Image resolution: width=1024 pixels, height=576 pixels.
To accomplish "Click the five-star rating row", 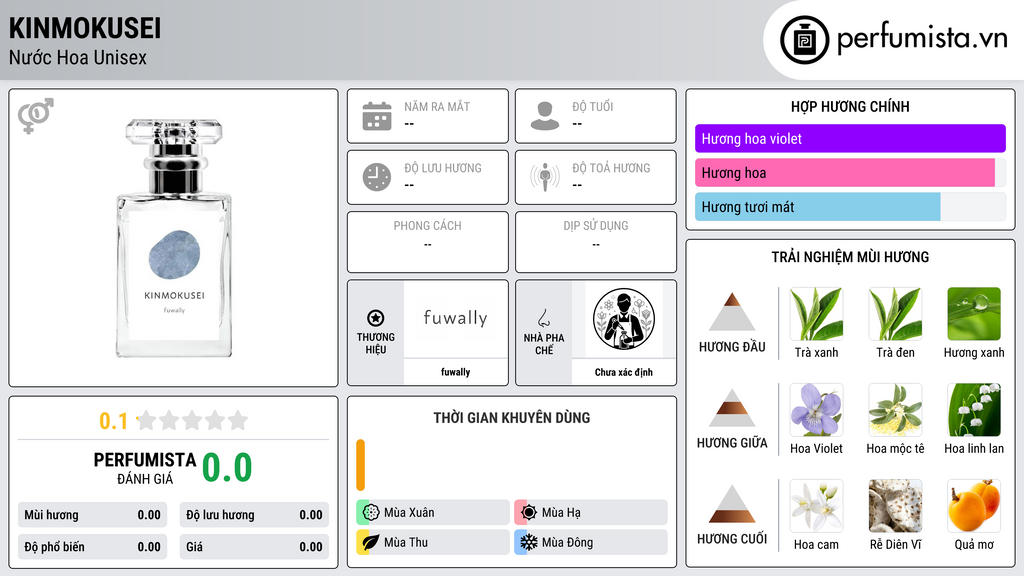I will 192,420.
